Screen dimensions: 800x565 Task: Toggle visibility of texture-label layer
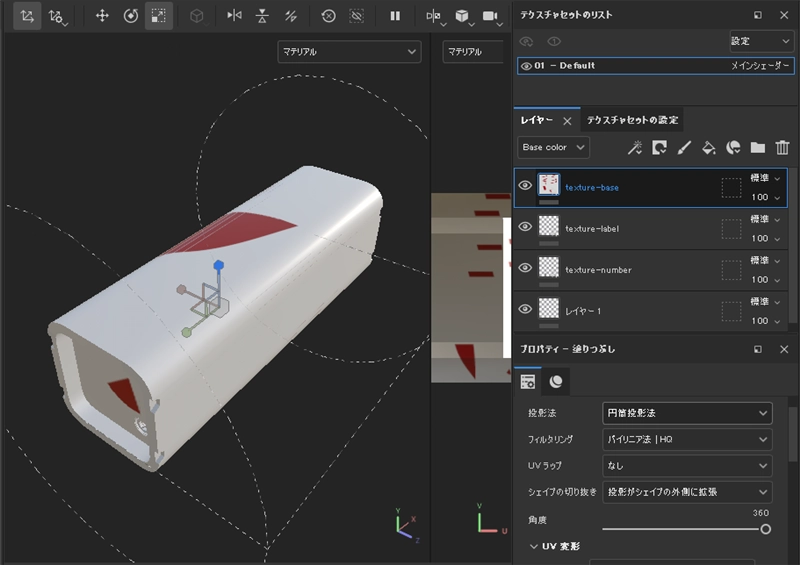[525, 227]
